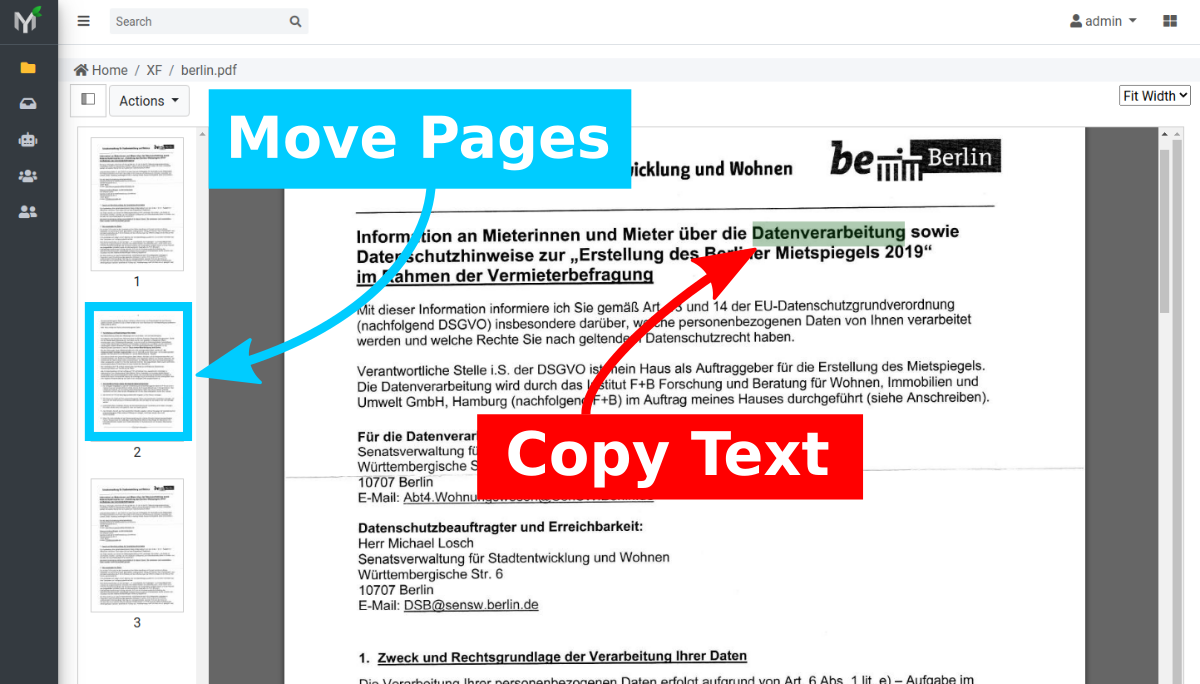The image size is (1200, 684).
Task: Open the Inbox tray icon in sidebar
Action: click(x=28, y=104)
